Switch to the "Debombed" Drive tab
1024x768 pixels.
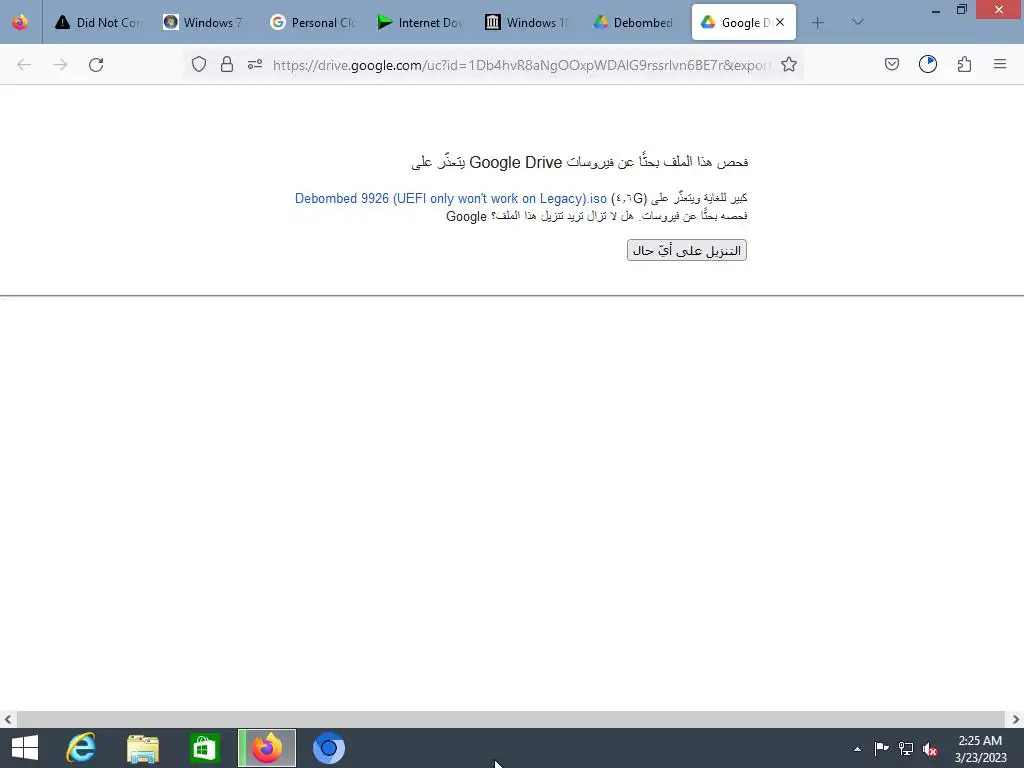tap(635, 22)
